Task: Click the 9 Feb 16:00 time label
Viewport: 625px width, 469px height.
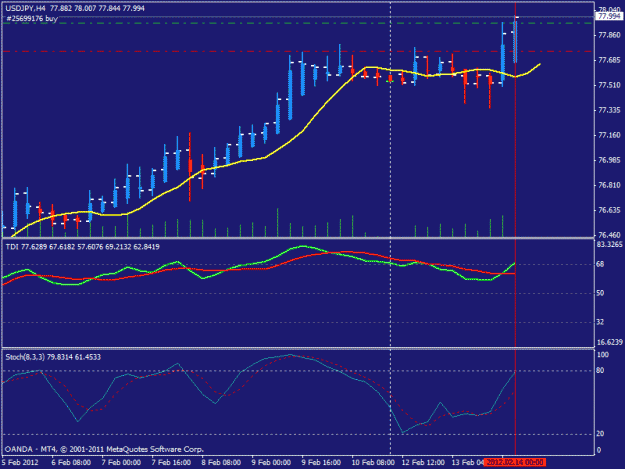Action: 321,463
